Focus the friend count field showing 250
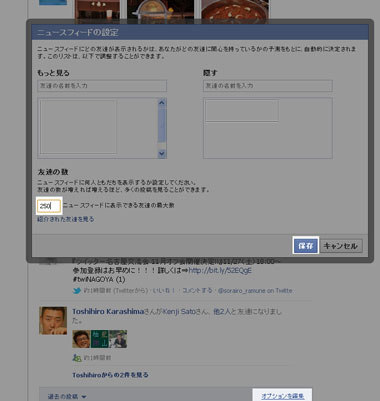This screenshot has height=401, width=380. 49,206
